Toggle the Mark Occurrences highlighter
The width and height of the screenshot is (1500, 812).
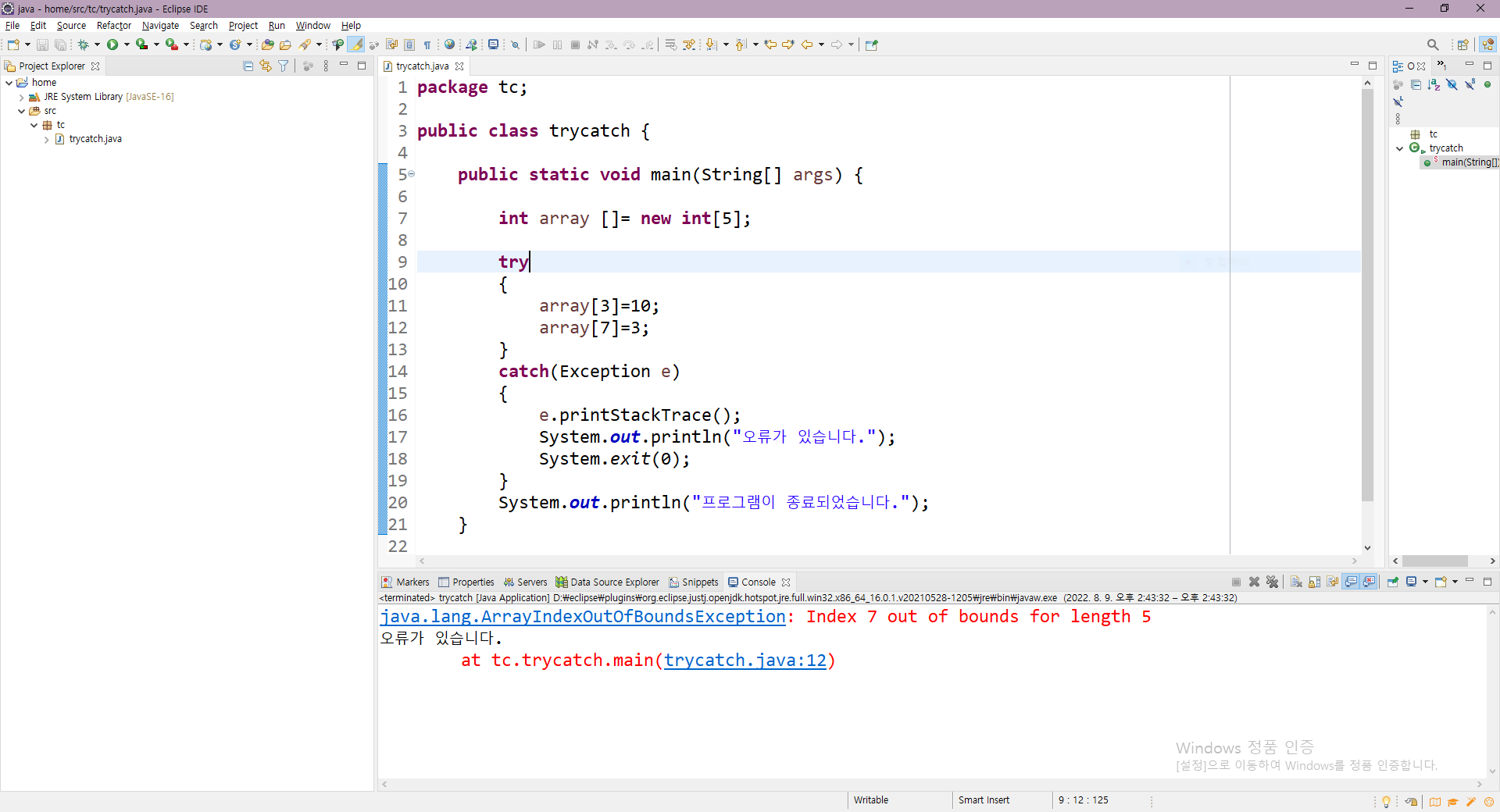[355, 45]
